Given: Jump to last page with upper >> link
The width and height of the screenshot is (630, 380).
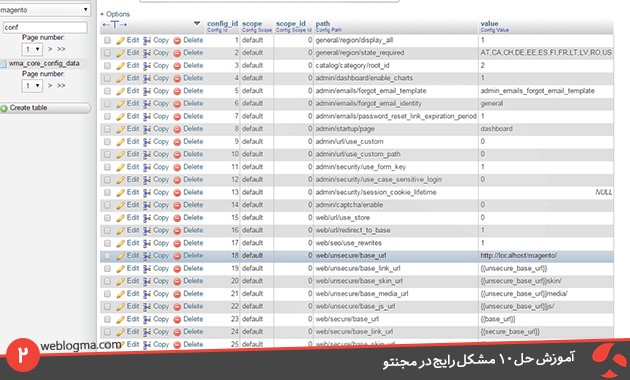Looking at the screenshot, I should pyautogui.click(x=61, y=49).
